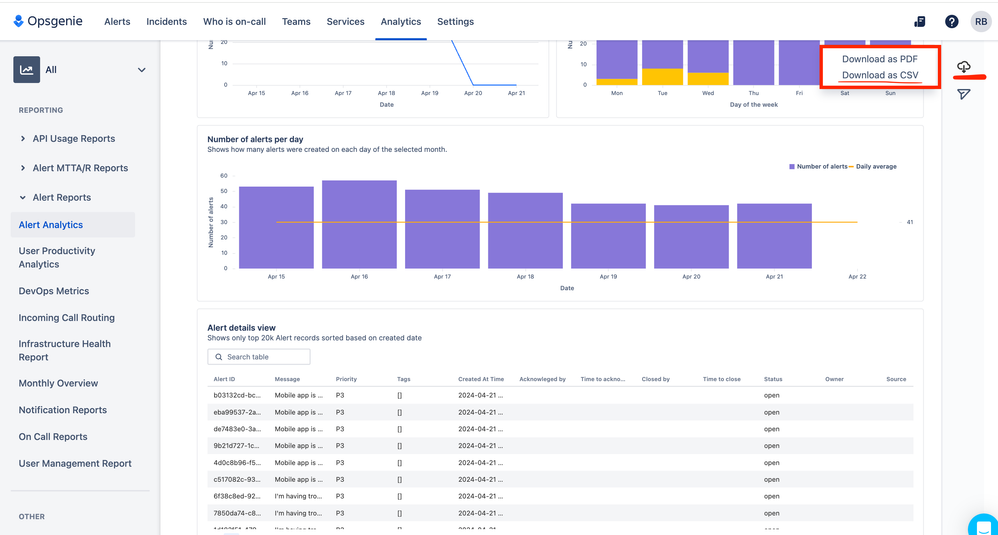Click the cloud download icon

point(964,66)
